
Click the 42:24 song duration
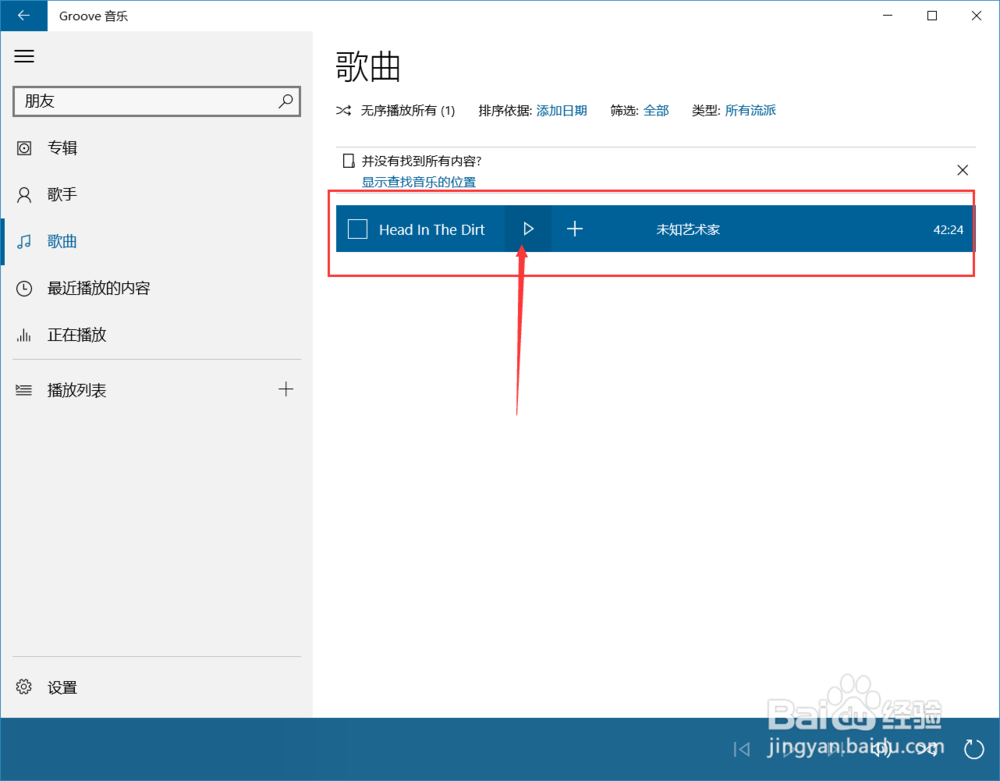948,230
